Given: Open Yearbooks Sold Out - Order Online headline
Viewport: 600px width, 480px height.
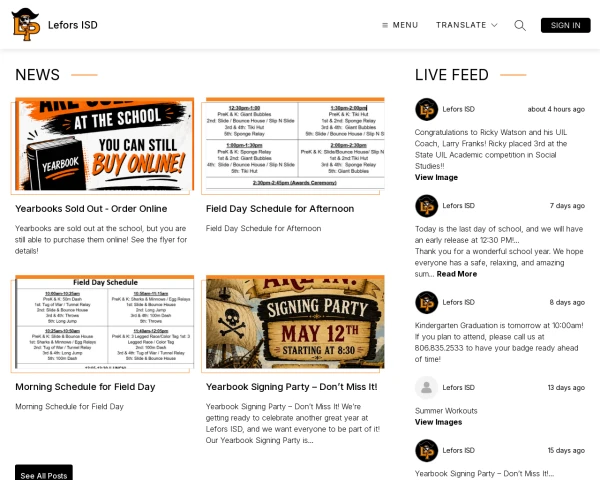Looking at the screenshot, I should click(91, 209).
